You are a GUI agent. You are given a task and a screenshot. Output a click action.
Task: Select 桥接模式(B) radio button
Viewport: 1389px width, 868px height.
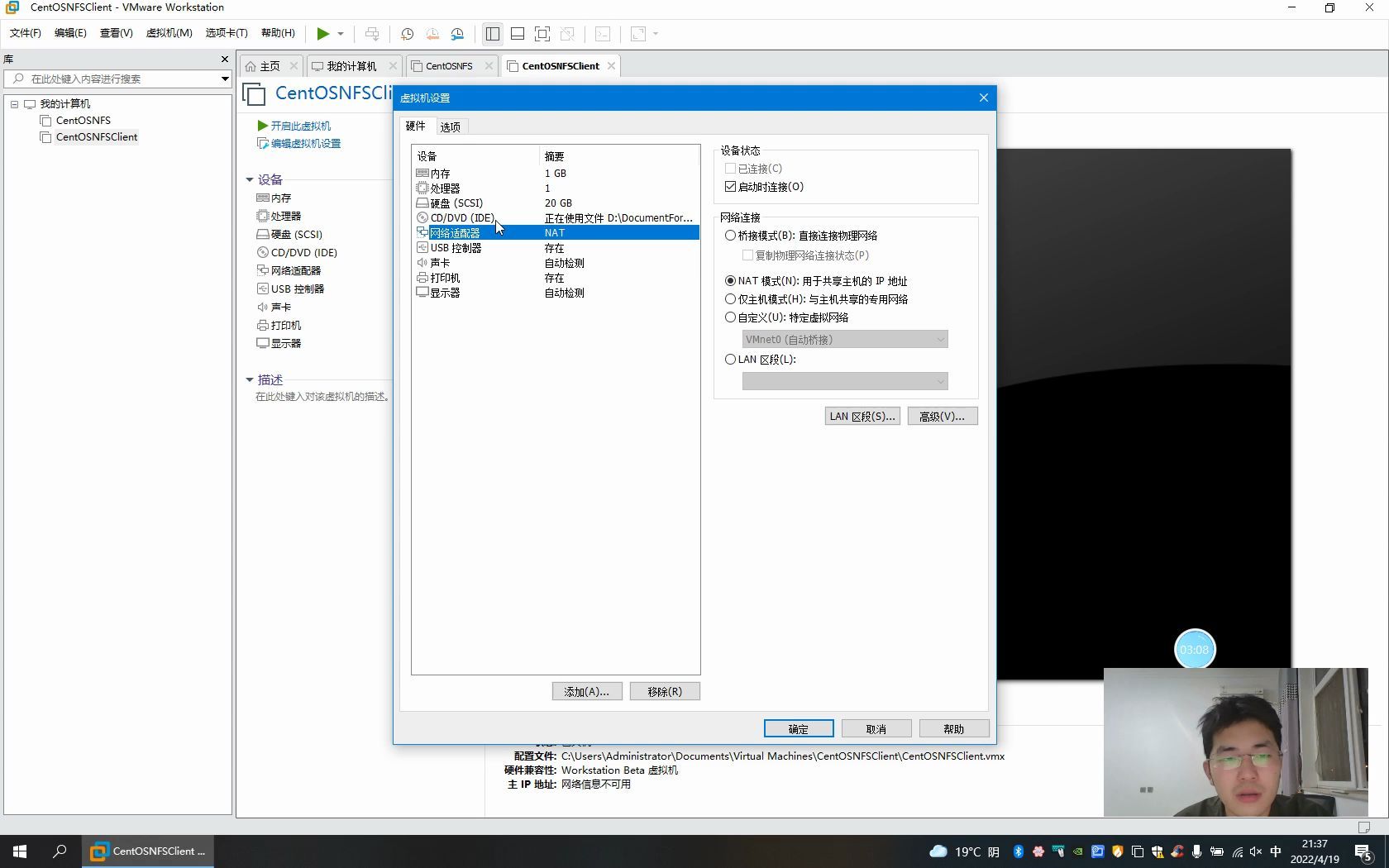point(730,236)
